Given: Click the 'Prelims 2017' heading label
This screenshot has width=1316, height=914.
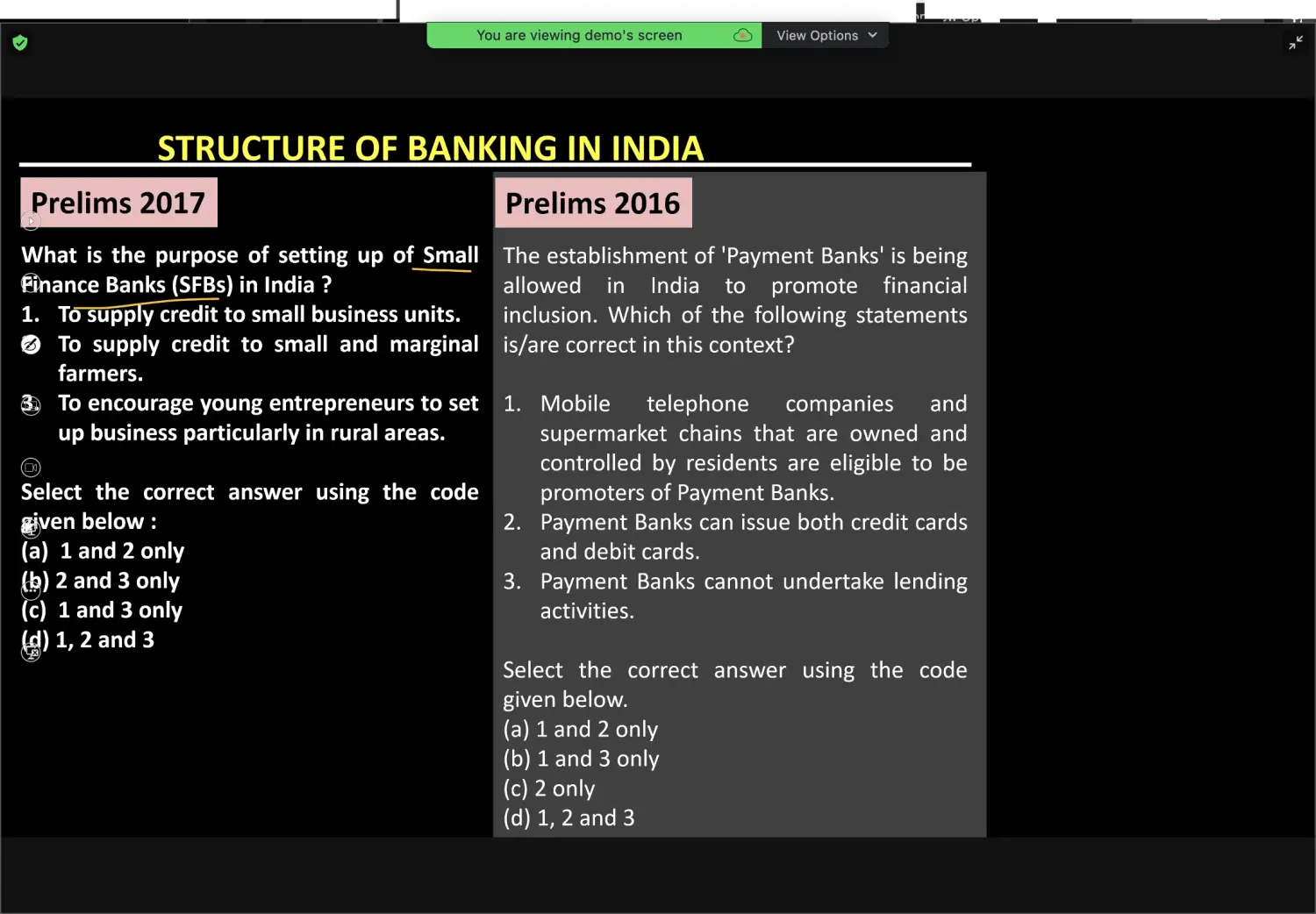Looking at the screenshot, I should pos(118,203).
